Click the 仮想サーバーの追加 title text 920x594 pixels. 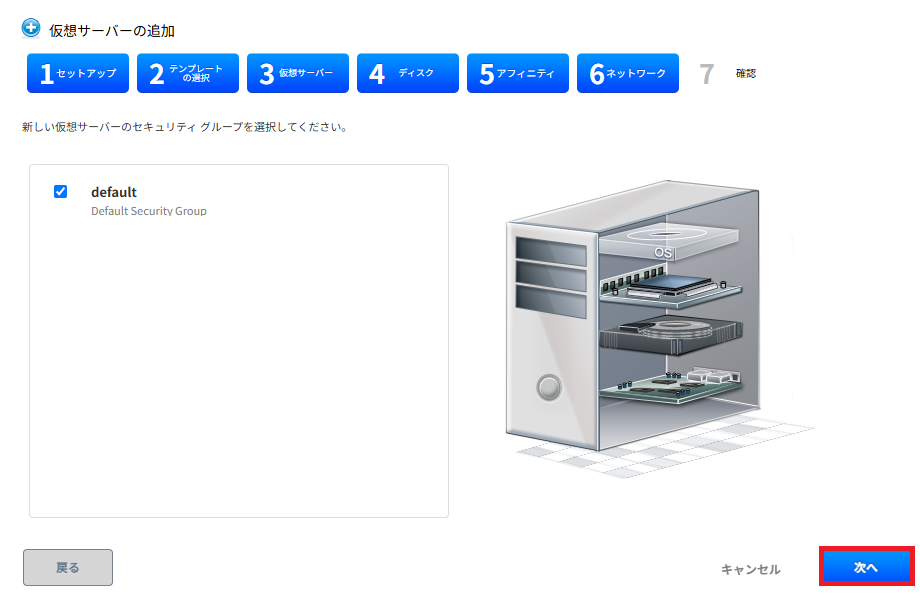click(112, 31)
